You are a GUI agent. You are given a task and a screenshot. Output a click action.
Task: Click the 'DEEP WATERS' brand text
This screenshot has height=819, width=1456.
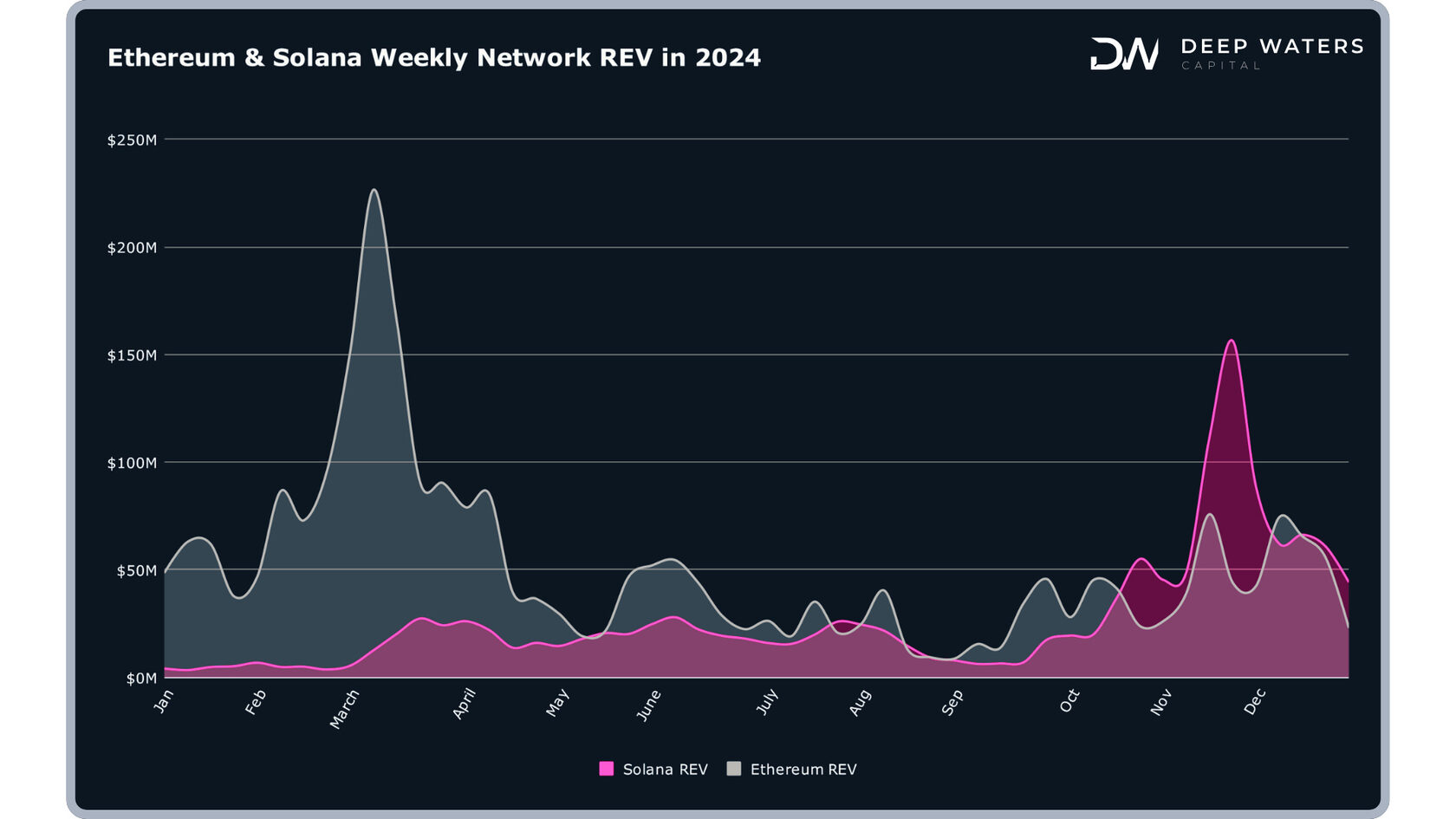point(1271,46)
